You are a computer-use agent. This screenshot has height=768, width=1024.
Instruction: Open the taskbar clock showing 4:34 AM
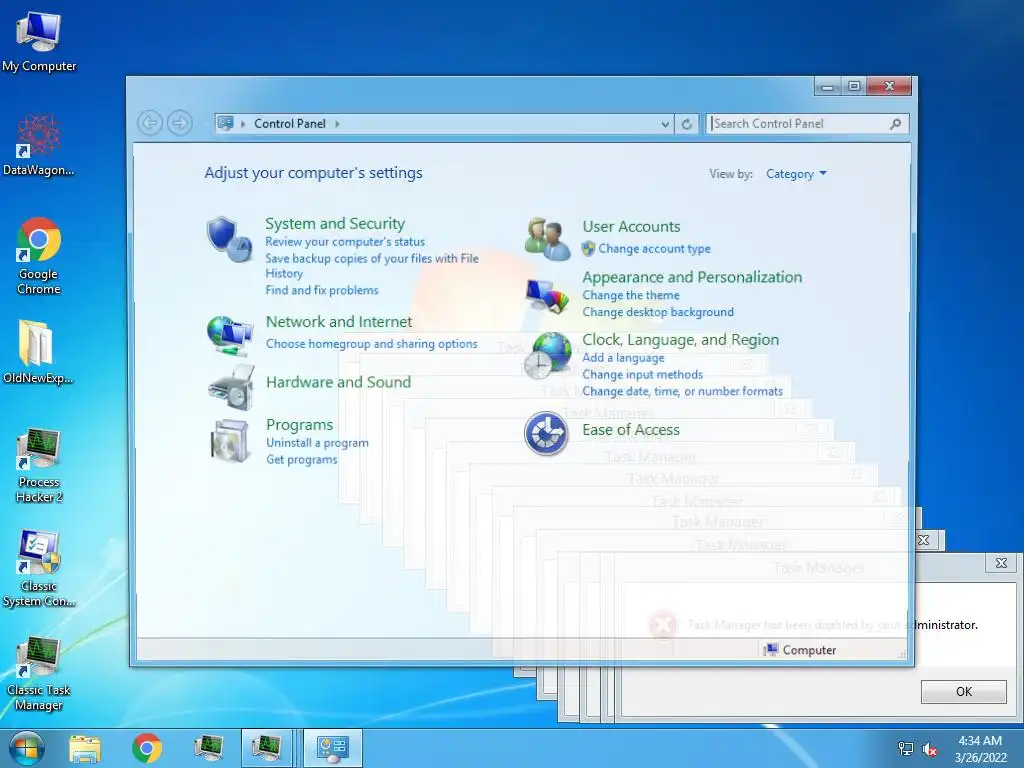click(980, 749)
